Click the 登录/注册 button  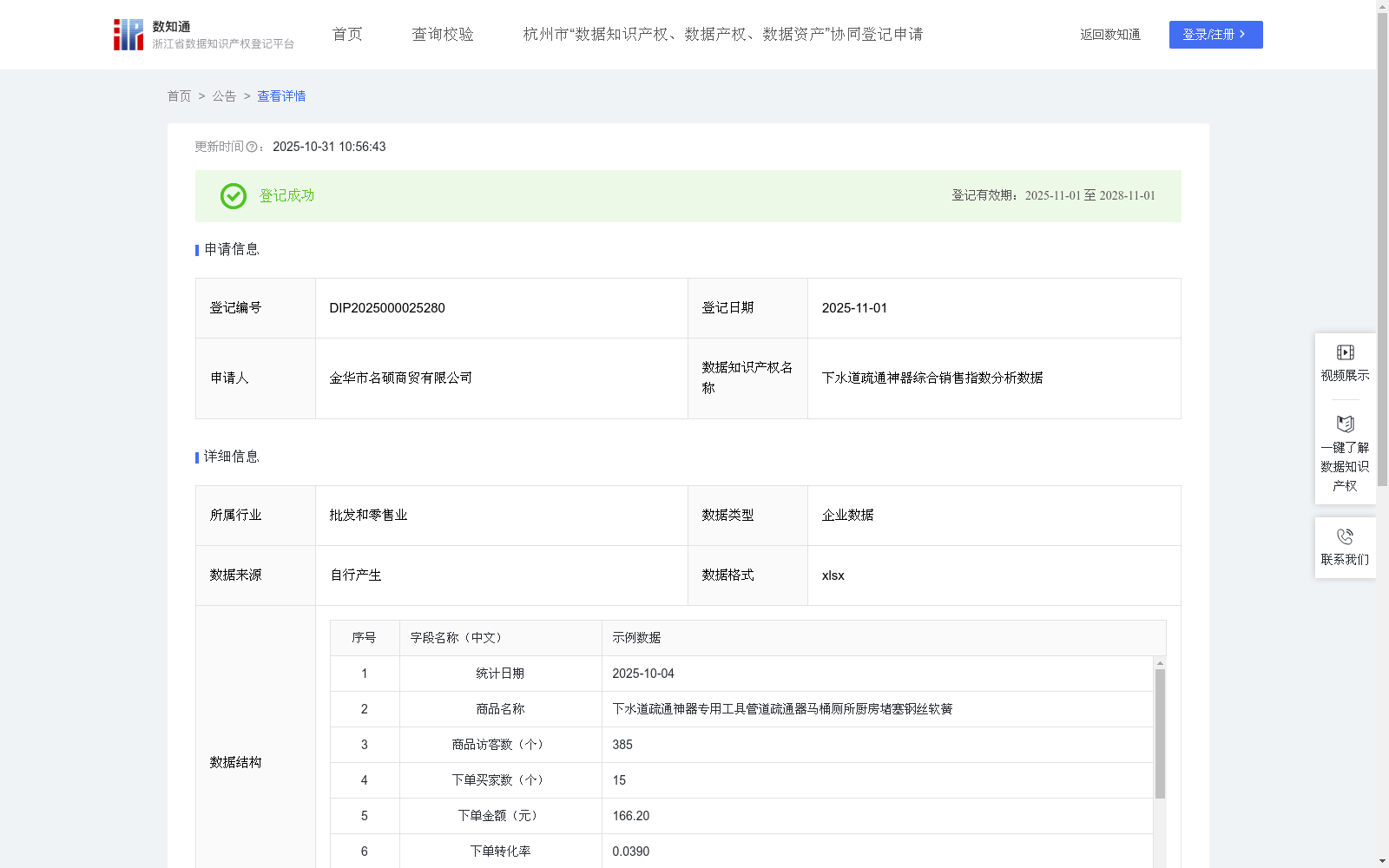tap(1215, 35)
